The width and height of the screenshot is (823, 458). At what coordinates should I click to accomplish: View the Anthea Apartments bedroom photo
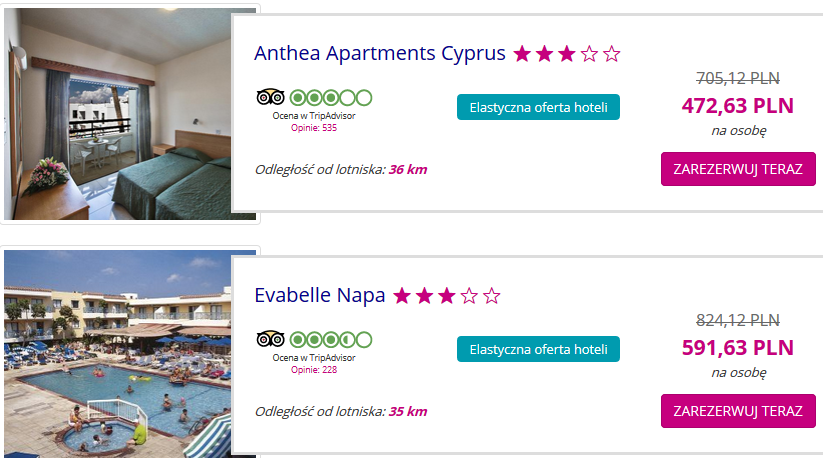coord(130,114)
